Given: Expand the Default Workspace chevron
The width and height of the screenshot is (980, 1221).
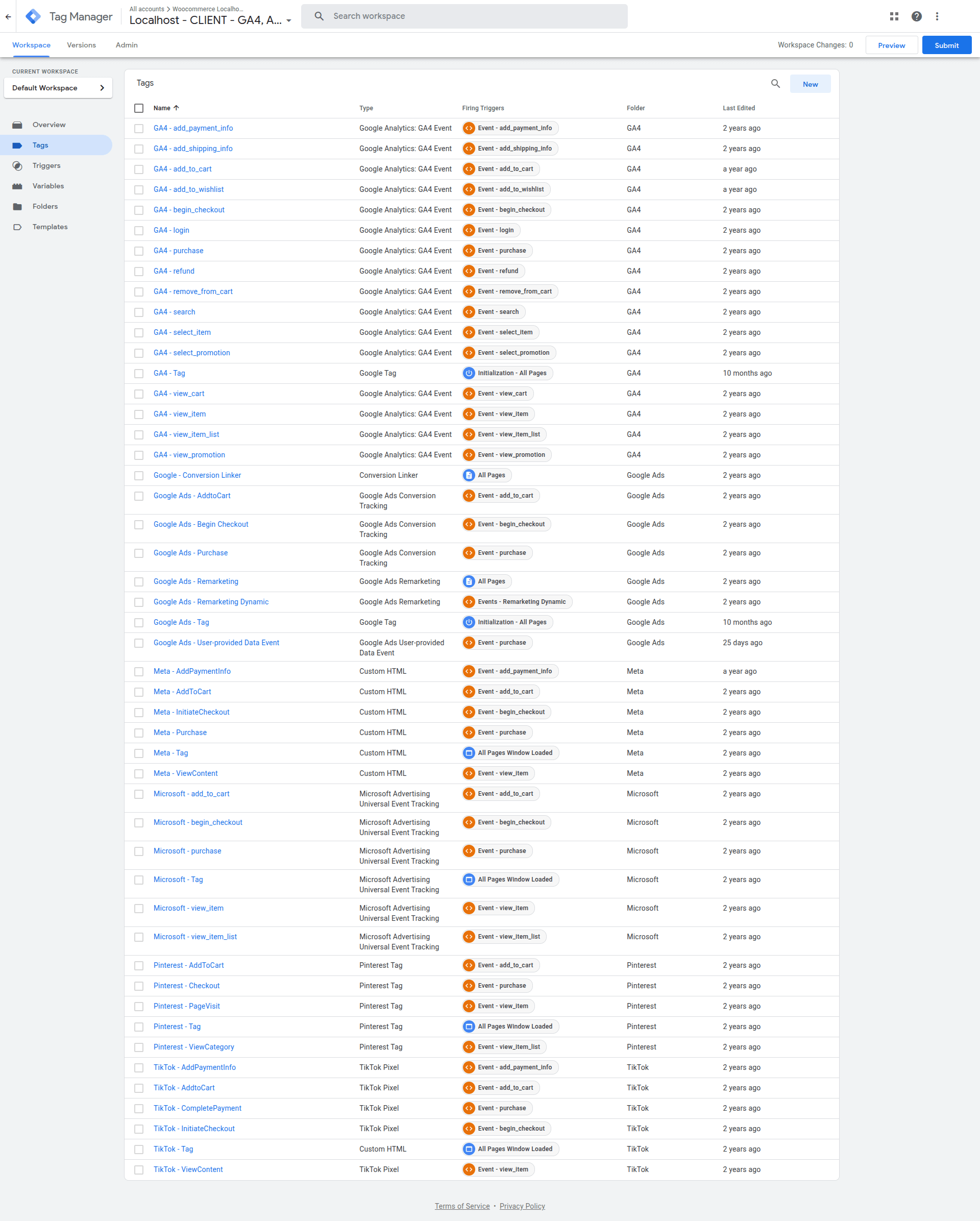Looking at the screenshot, I should (x=102, y=88).
